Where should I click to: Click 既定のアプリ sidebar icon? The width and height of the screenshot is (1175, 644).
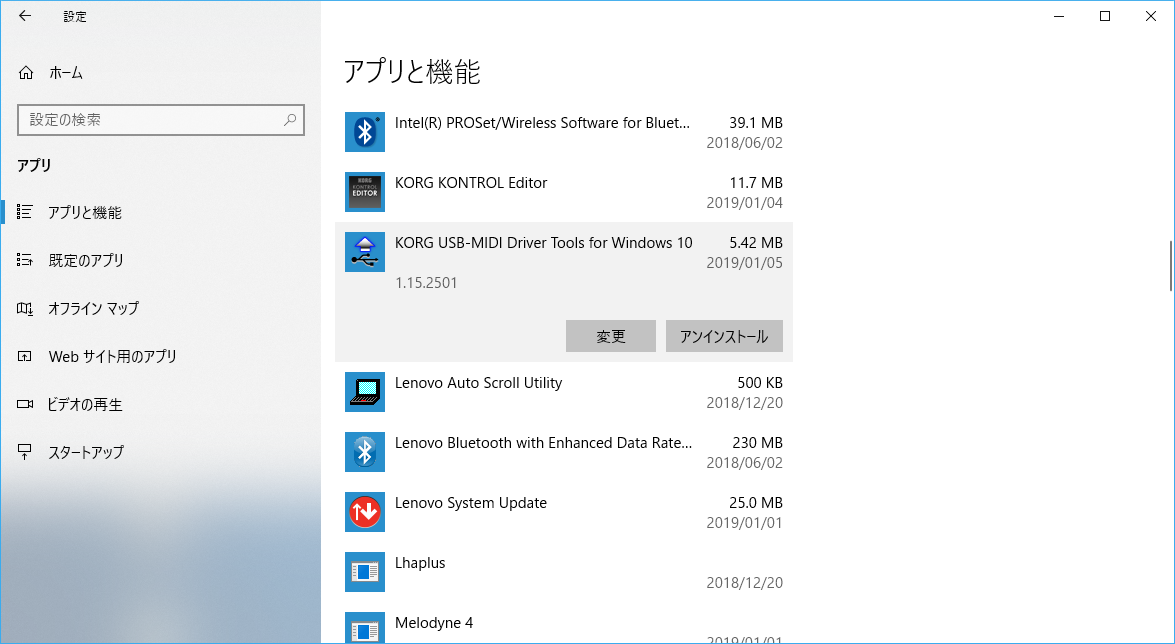click(x=25, y=260)
